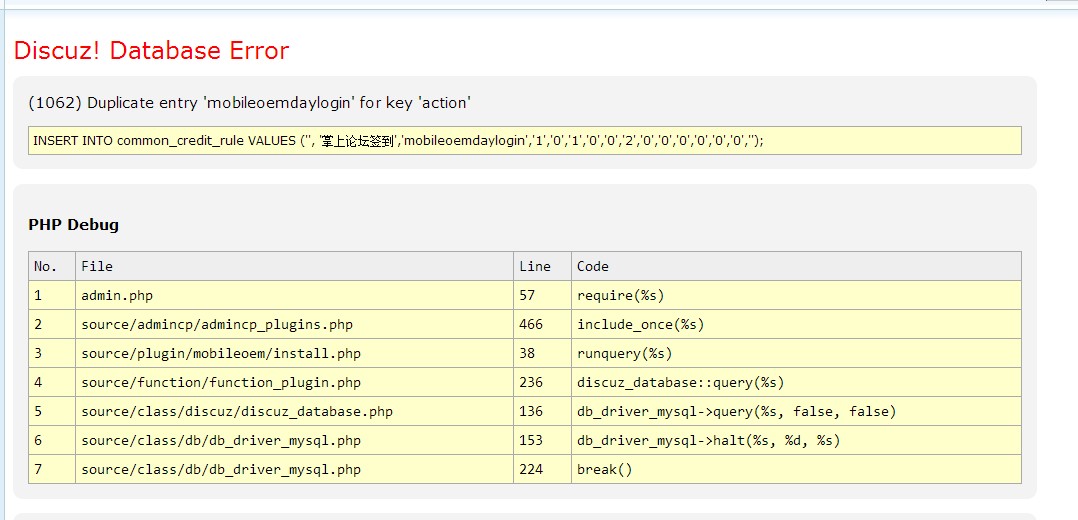Click the 'include_once(%s)' code cell

pos(796,324)
